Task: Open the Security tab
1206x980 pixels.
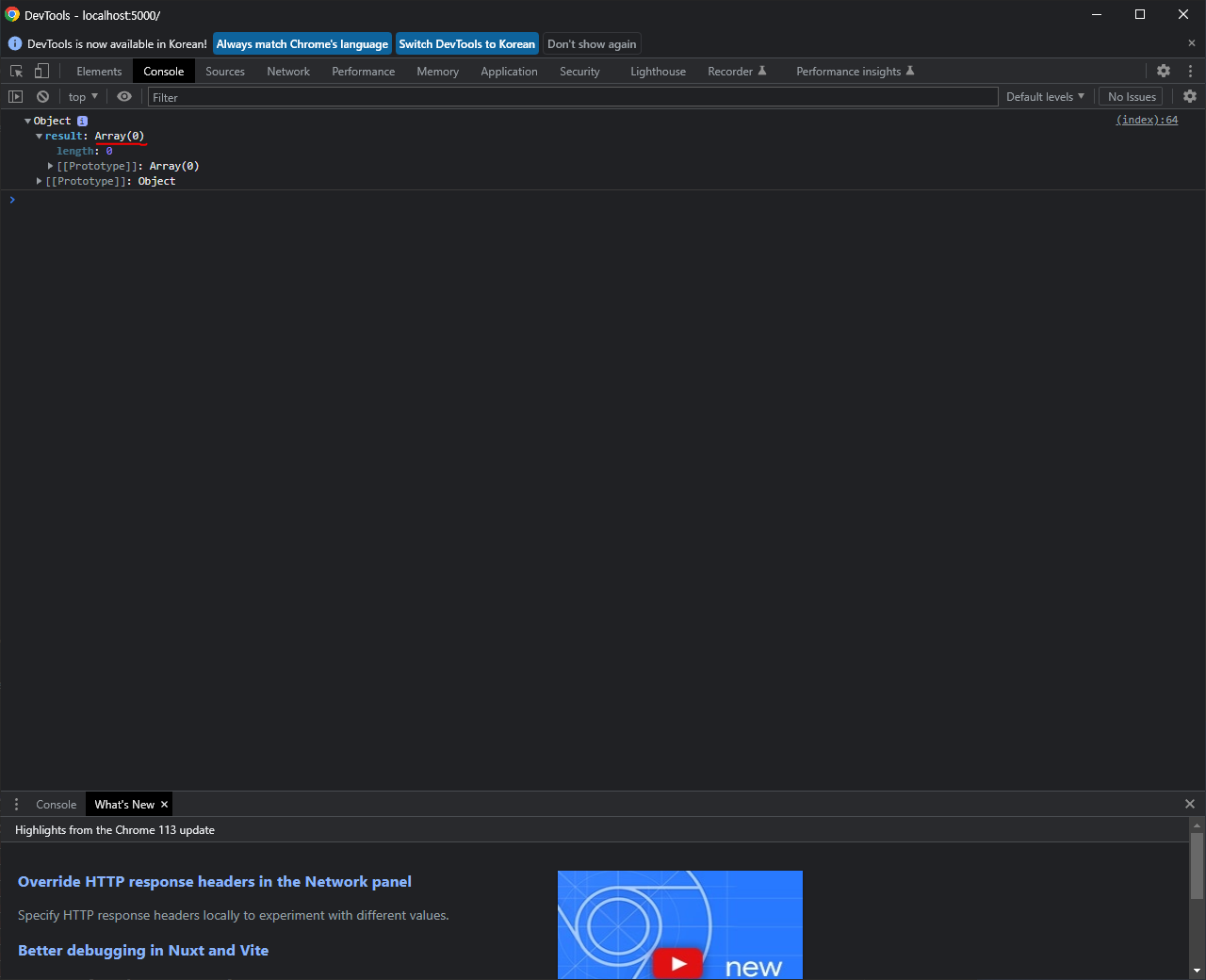Action: (x=579, y=72)
